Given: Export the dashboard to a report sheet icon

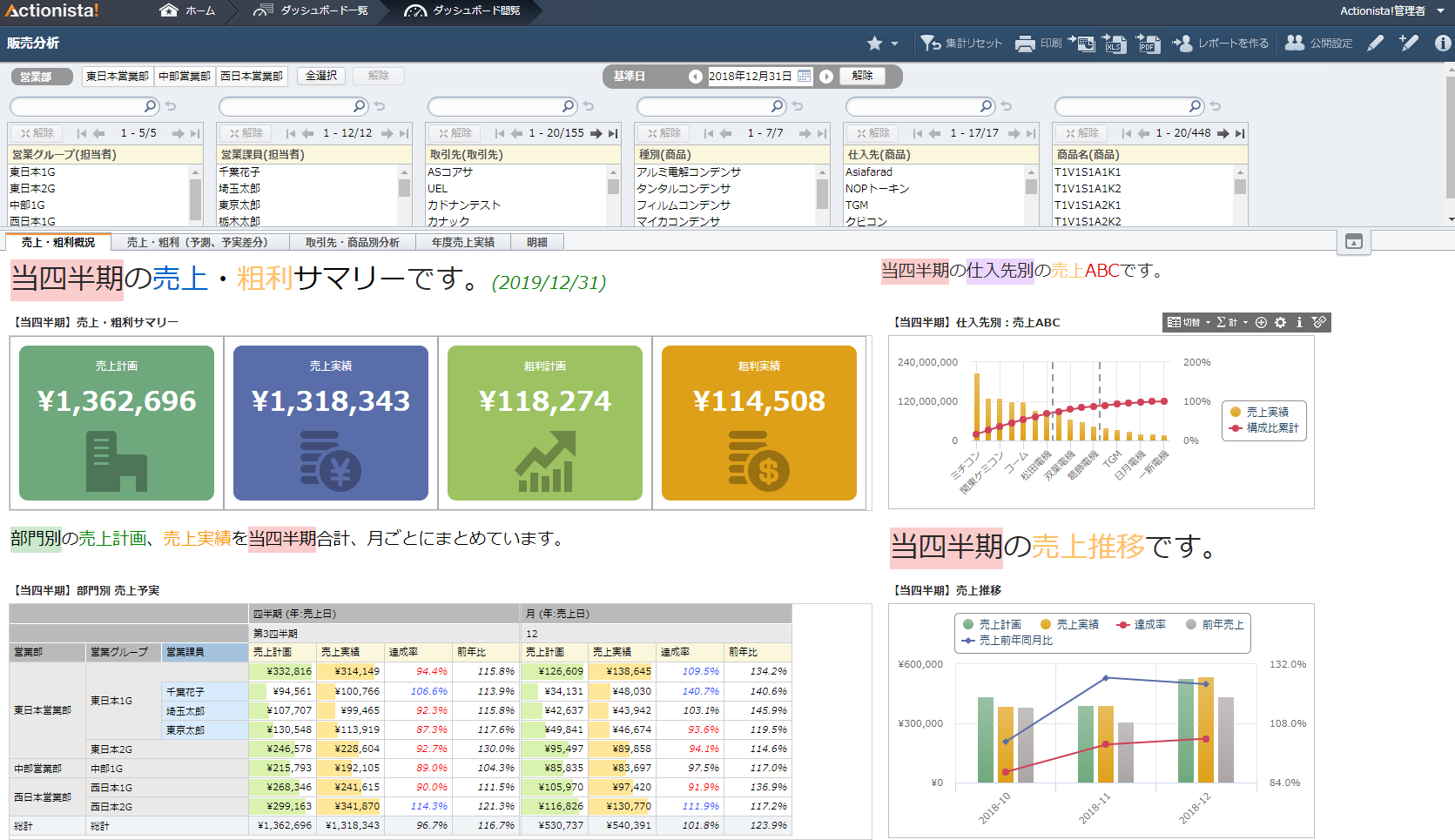Looking at the screenshot, I should (x=1082, y=43).
